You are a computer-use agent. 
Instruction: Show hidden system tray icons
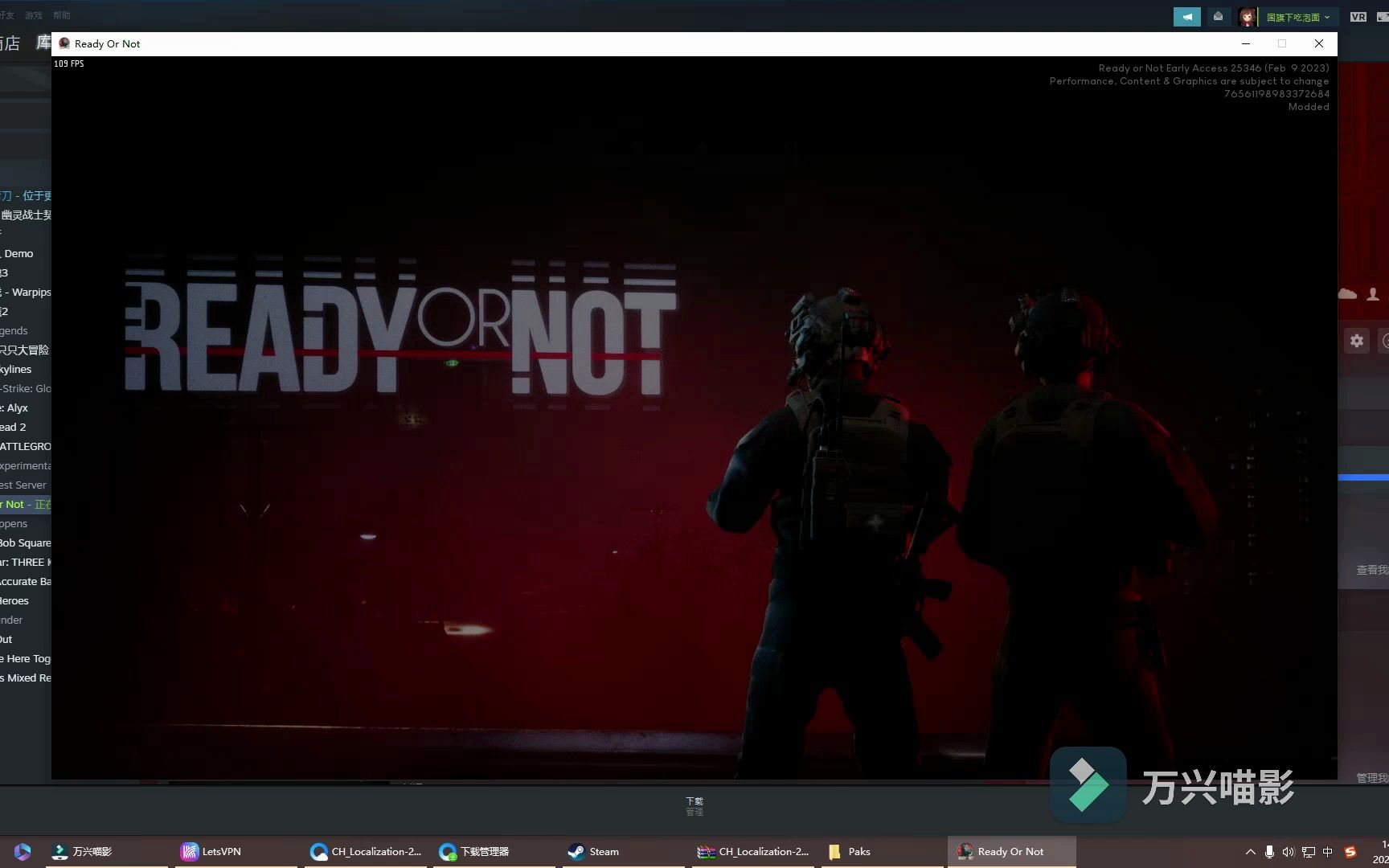[1250, 852]
